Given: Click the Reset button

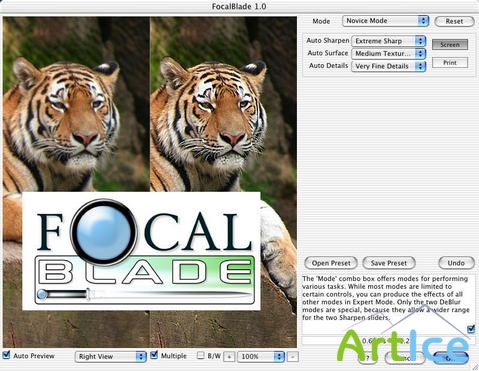Looking at the screenshot, I should [x=454, y=21].
